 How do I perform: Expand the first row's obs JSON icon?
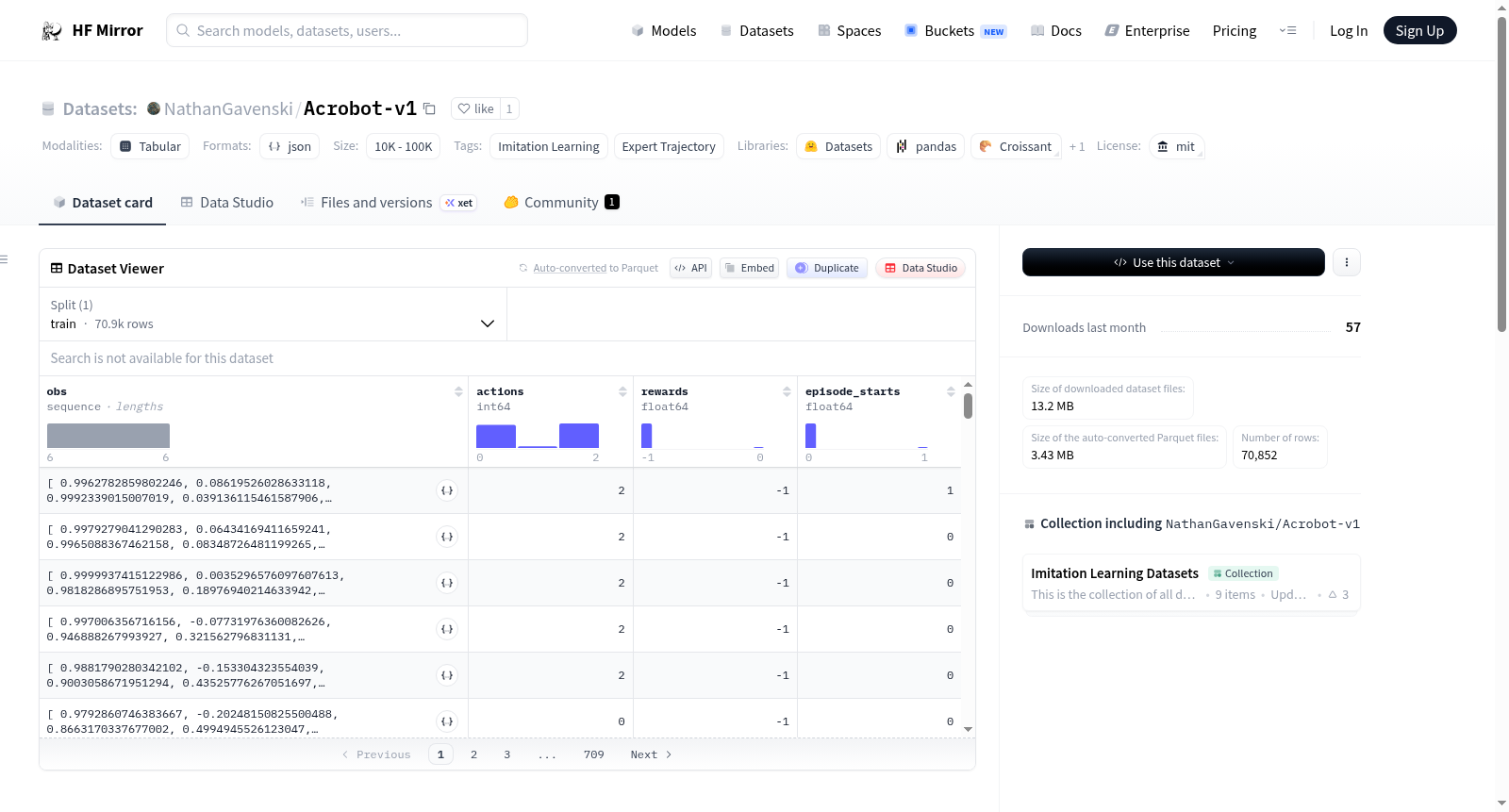[x=447, y=490]
